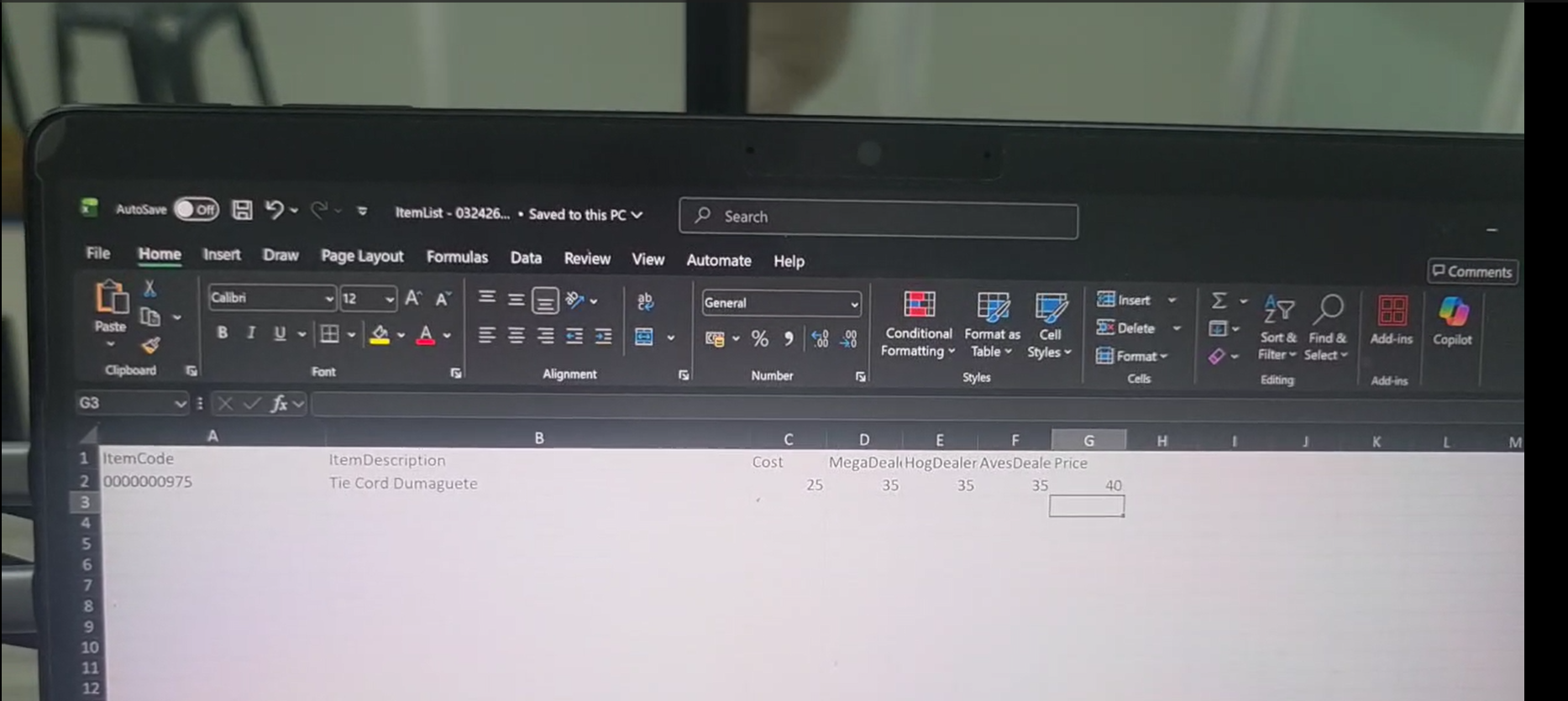Click the Comments button
The width and height of the screenshot is (1568, 701).
(x=1471, y=271)
